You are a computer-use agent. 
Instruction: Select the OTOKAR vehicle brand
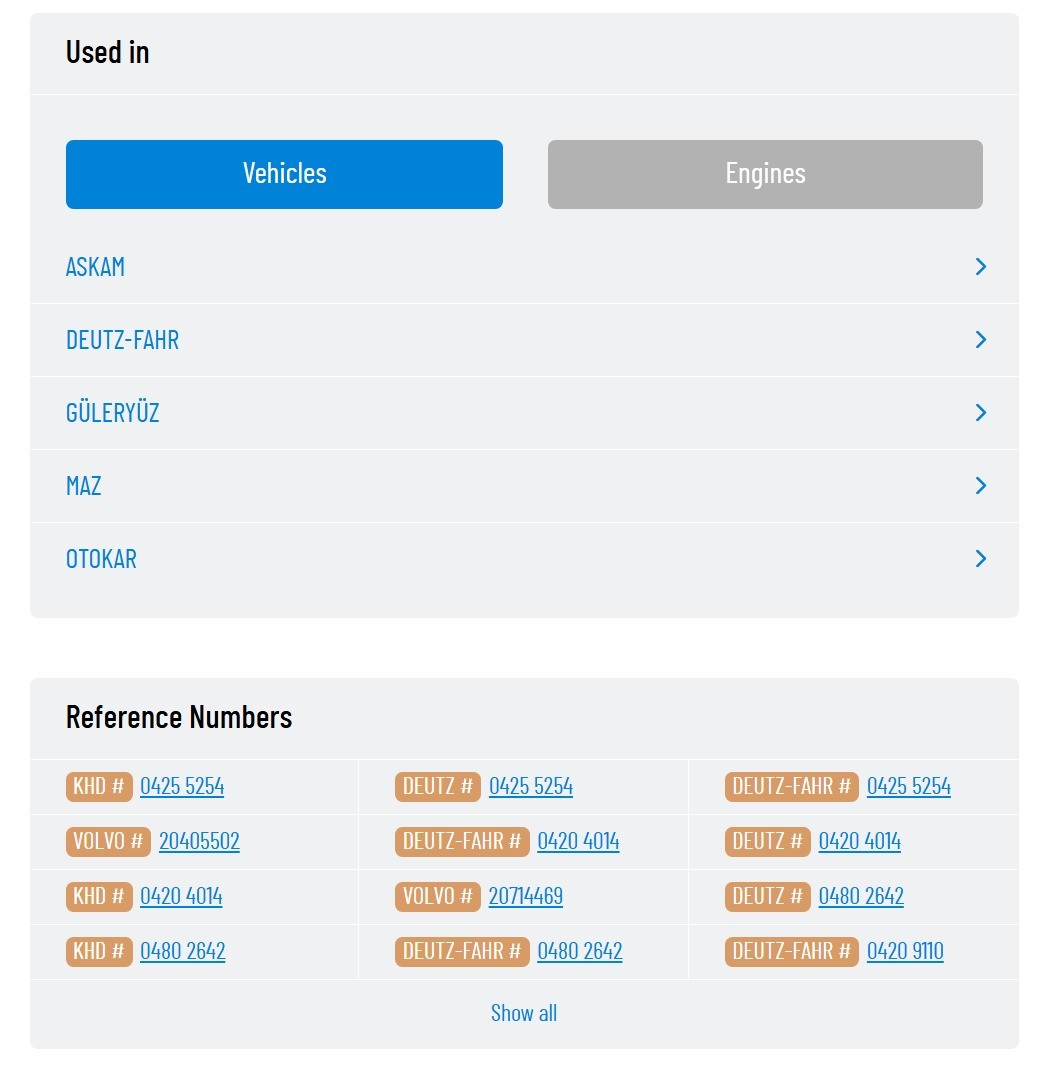tap(101, 559)
